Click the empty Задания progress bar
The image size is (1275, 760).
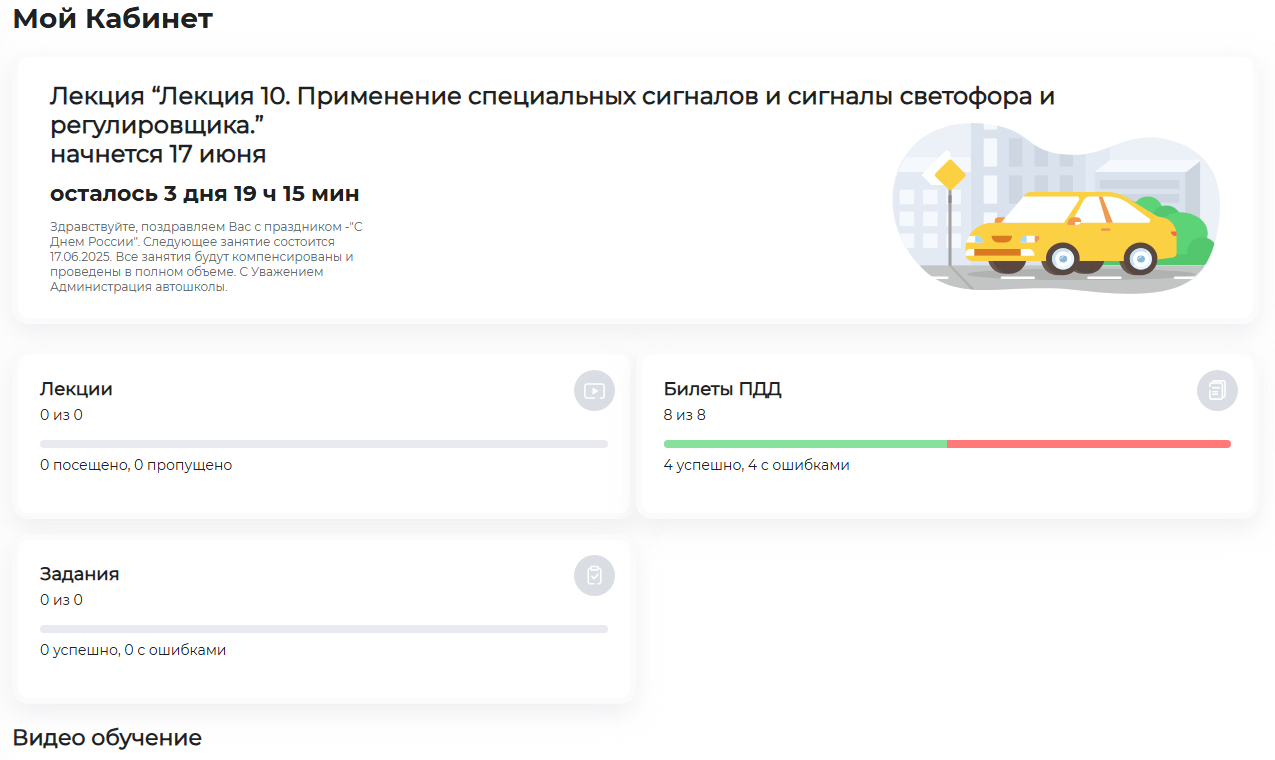(x=324, y=629)
